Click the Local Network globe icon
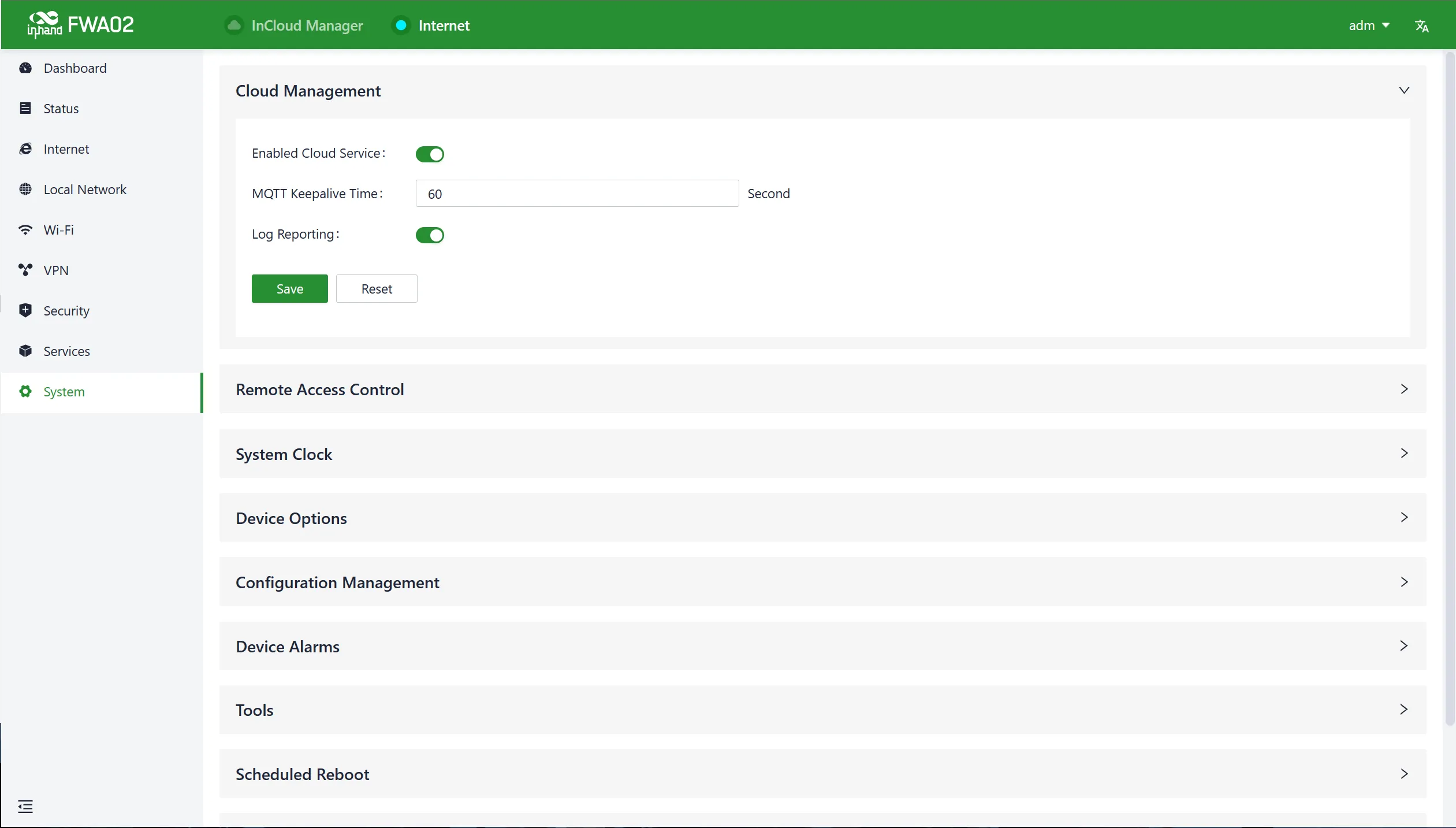This screenshot has height=828, width=1456. 25,190
